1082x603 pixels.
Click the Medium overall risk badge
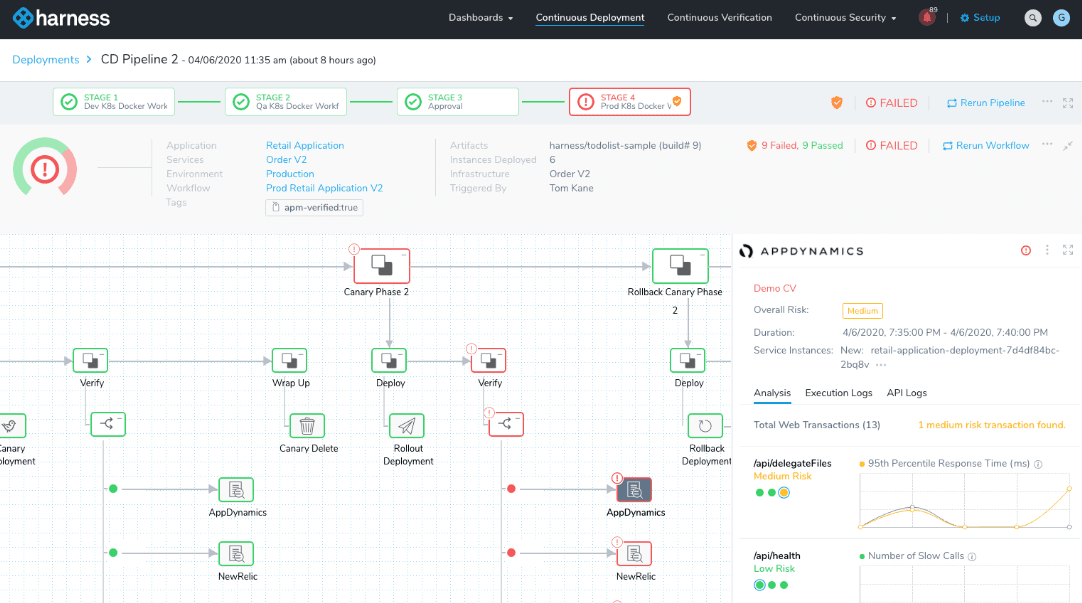pyautogui.click(x=862, y=311)
